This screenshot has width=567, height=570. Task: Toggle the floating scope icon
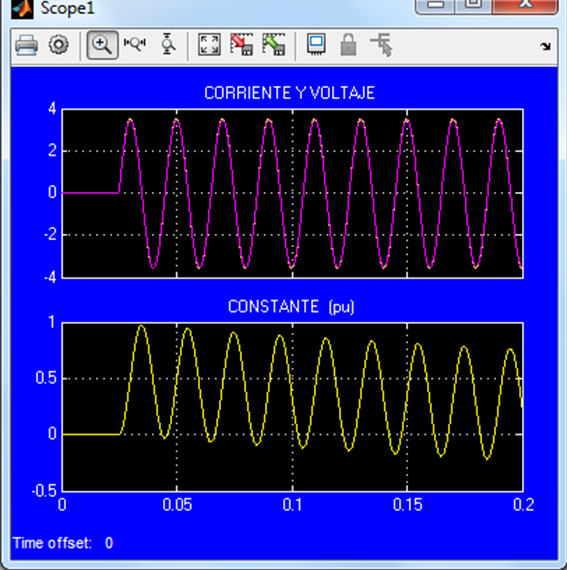(x=316, y=44)
